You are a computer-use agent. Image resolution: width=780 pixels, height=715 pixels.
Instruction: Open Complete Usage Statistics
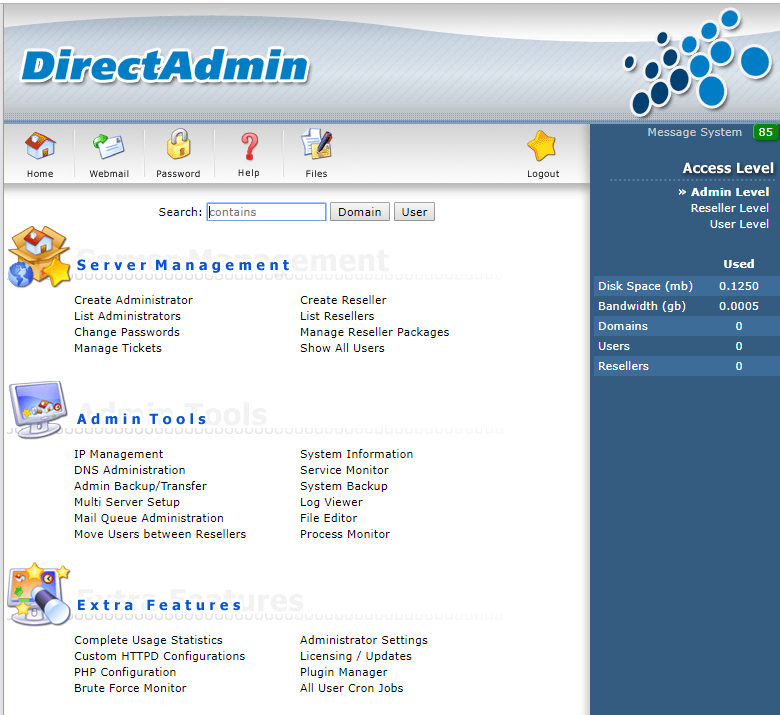(148, 640)
